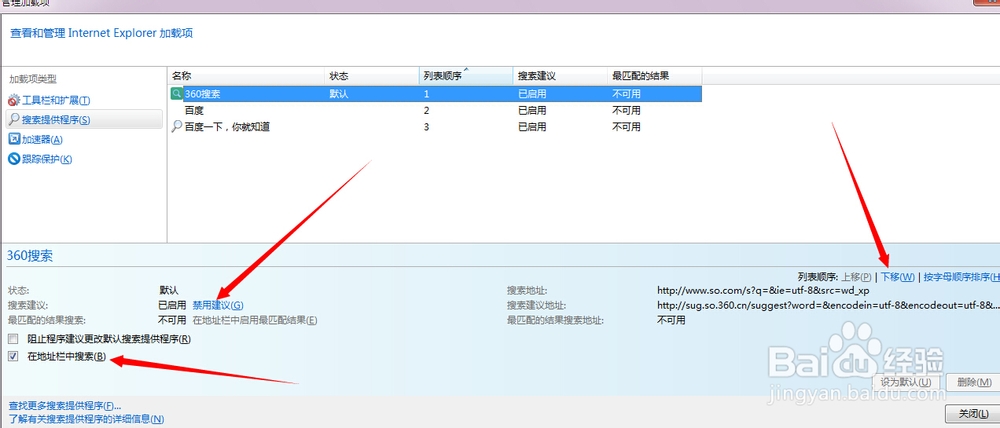Open Tracking Protection (跟踪保护) category
Screen dimensions: 1000x428
(x=40, y=159)
